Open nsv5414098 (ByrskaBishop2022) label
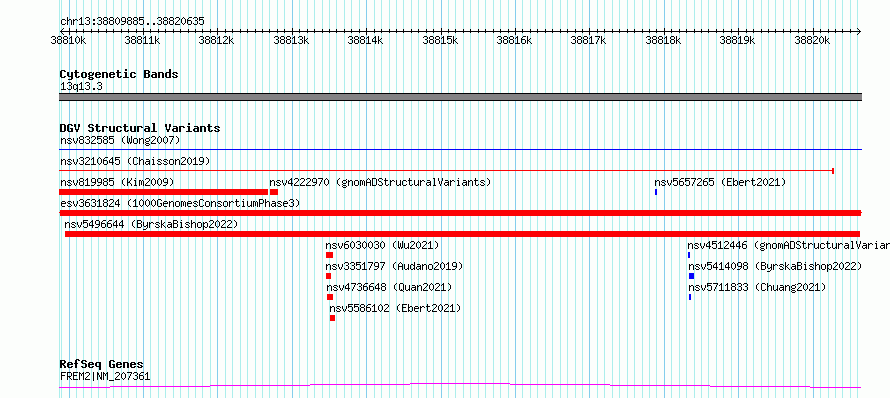The width and height of the screenshot is (890, 398). 775,266
